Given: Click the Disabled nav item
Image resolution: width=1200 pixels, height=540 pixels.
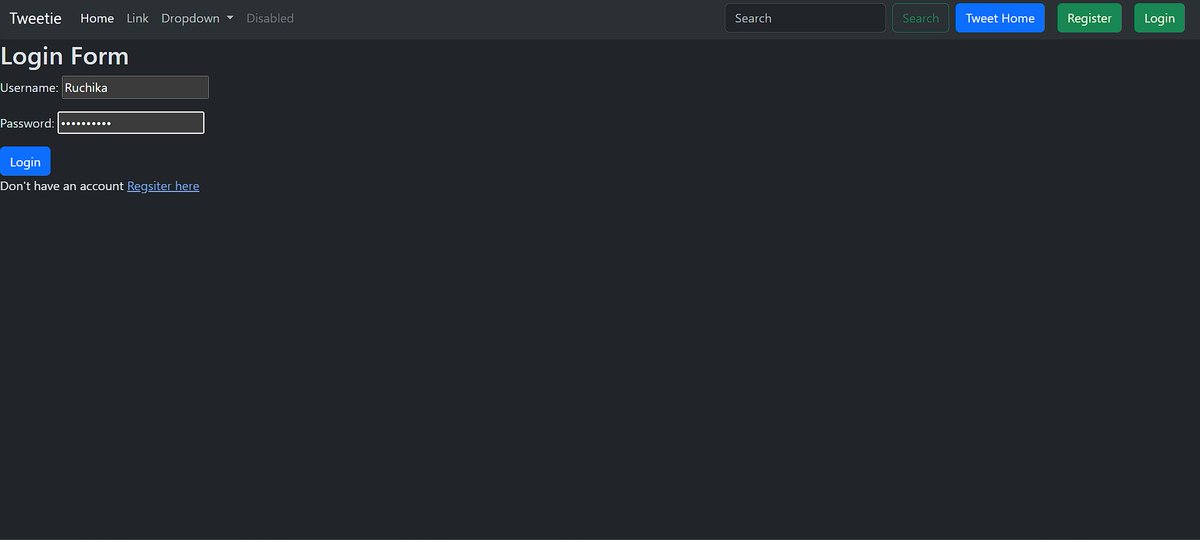Looking at the screenshot, I should (x=270, y=18).
